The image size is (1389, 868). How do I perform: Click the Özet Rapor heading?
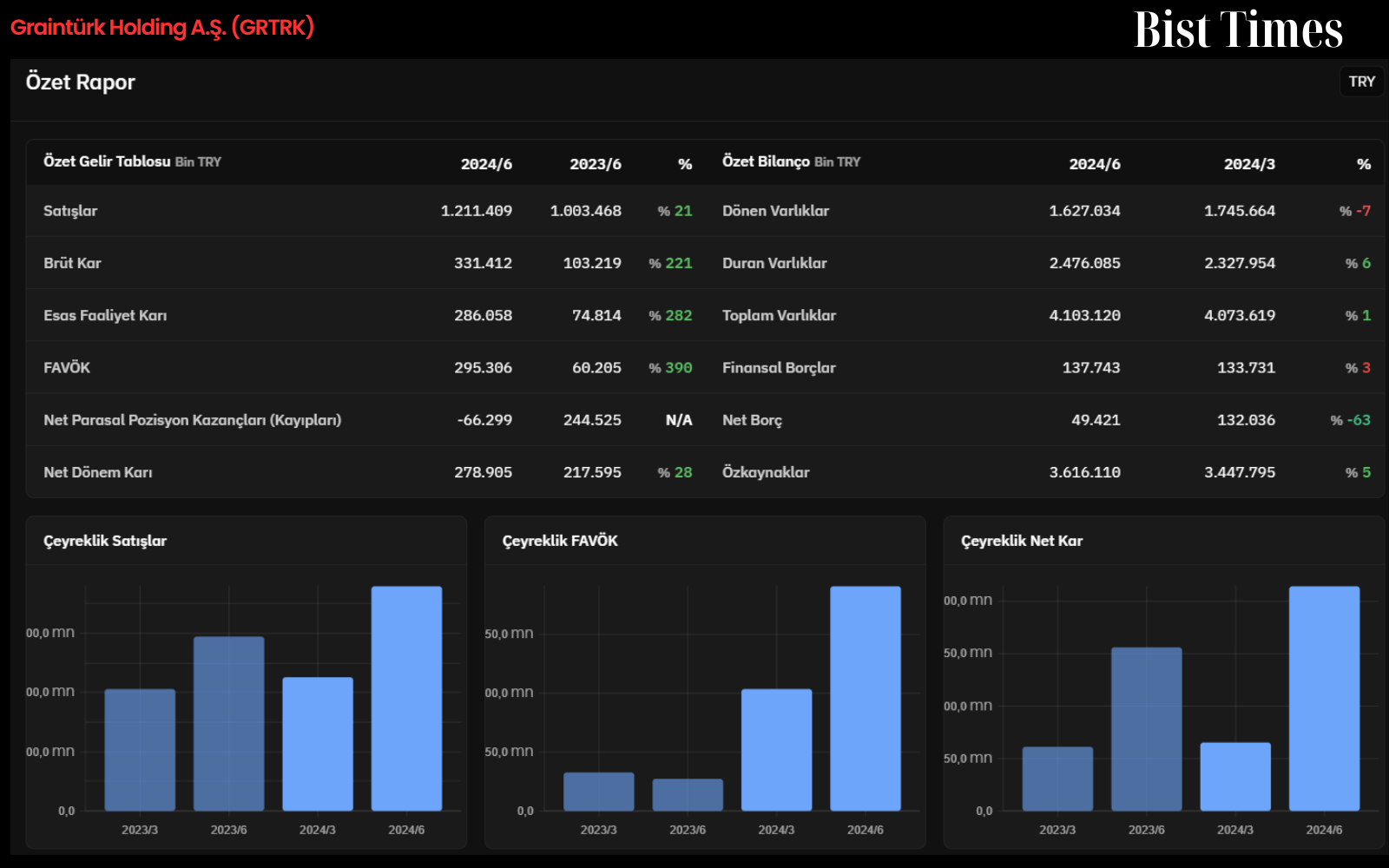81,82
